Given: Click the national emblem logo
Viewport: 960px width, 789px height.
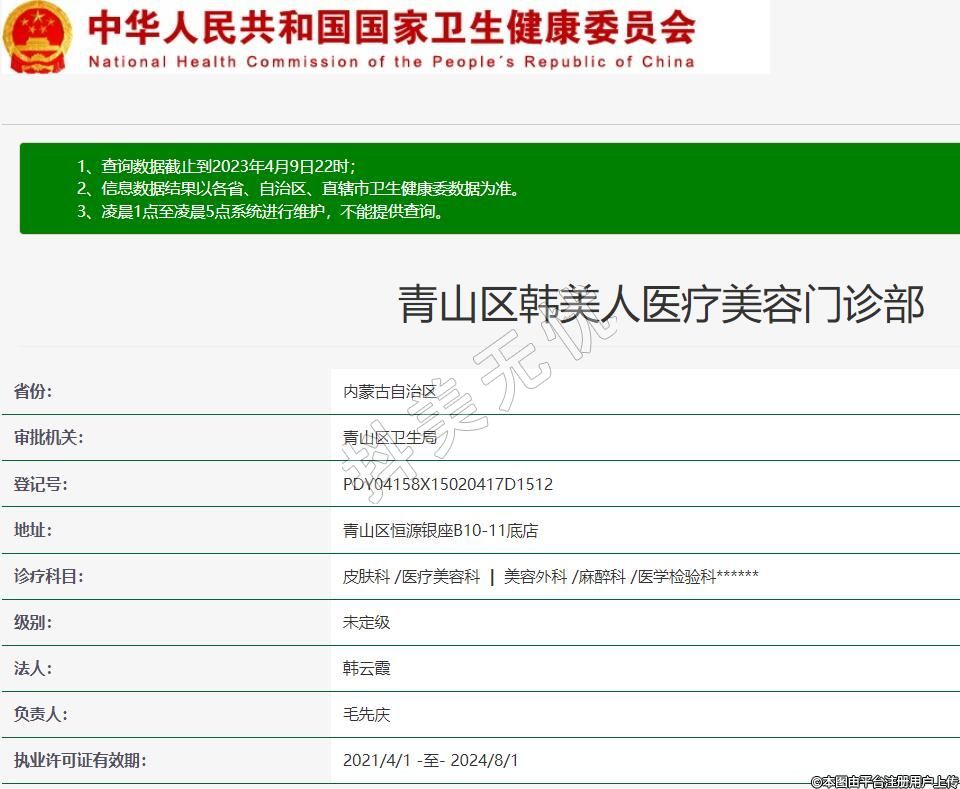Looking at the screenshot, I should click(x=38, y=36).
